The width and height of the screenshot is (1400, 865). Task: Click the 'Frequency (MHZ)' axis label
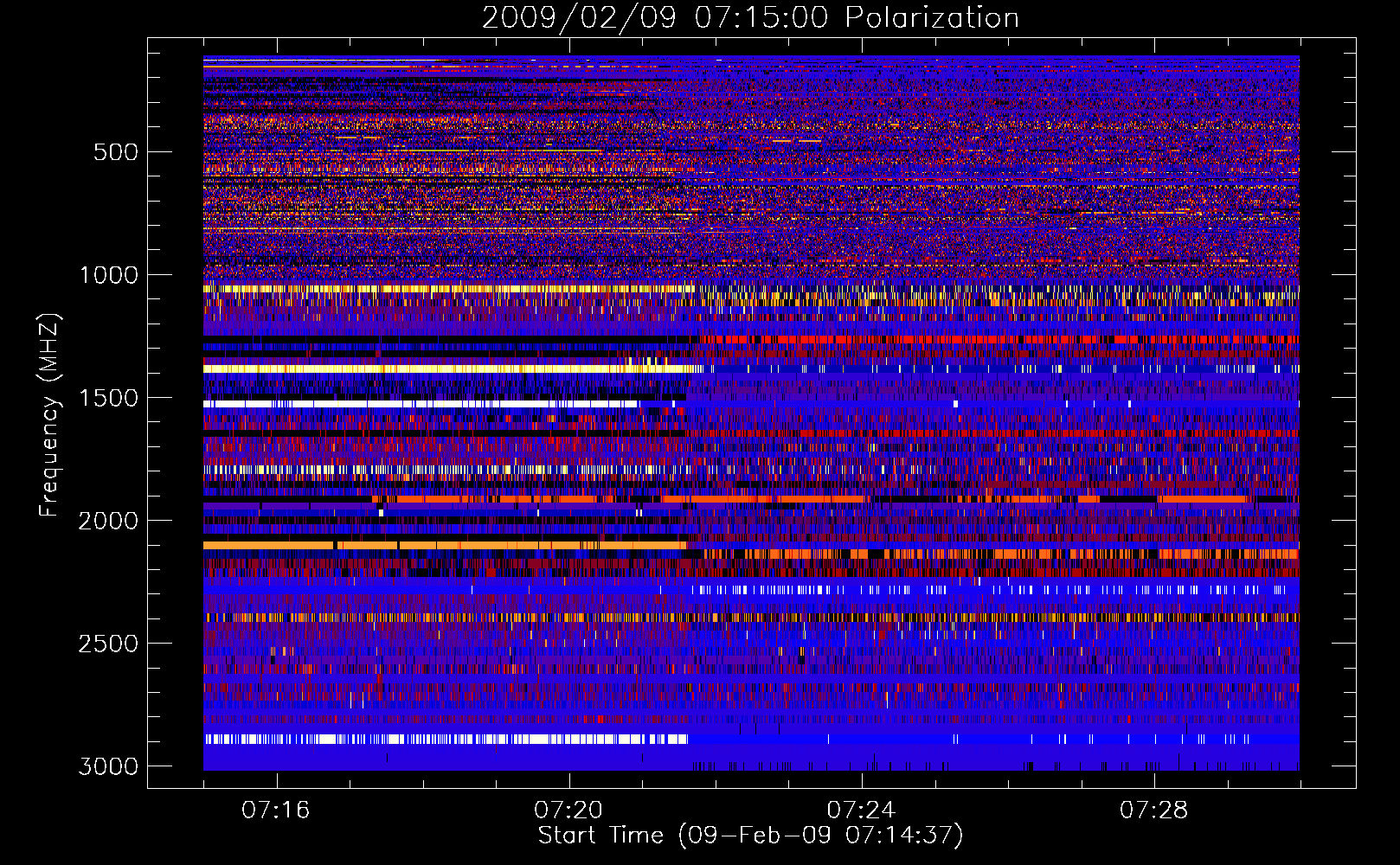click(x=49, y=415)
